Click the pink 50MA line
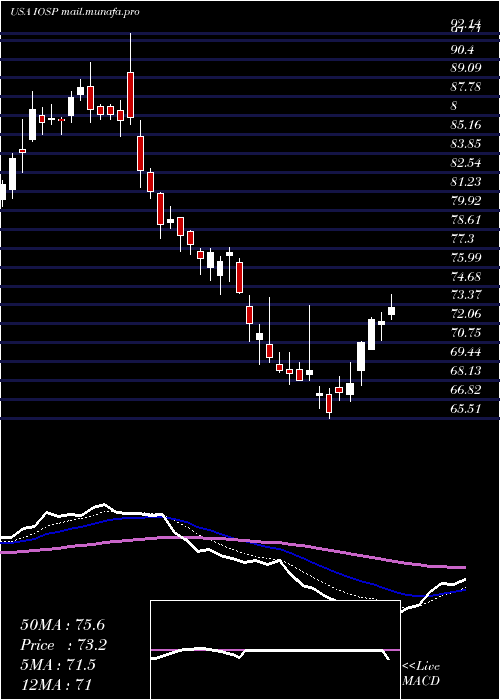 232,541
